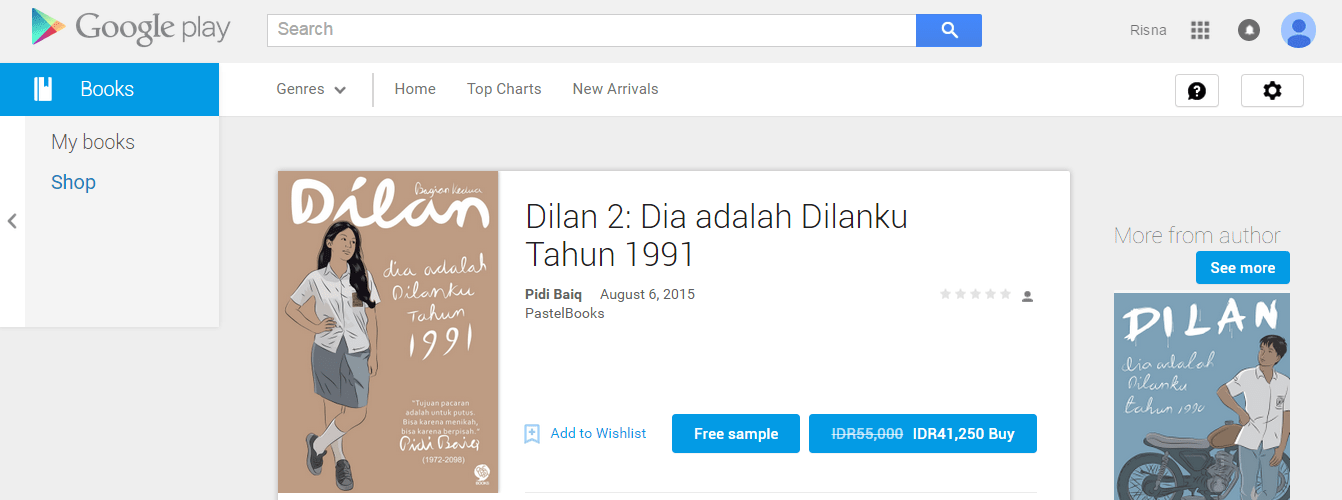Viewport: 1342px width, 500px height.
Task: Click the star rating for the book
Action: [x=975, y=295]
